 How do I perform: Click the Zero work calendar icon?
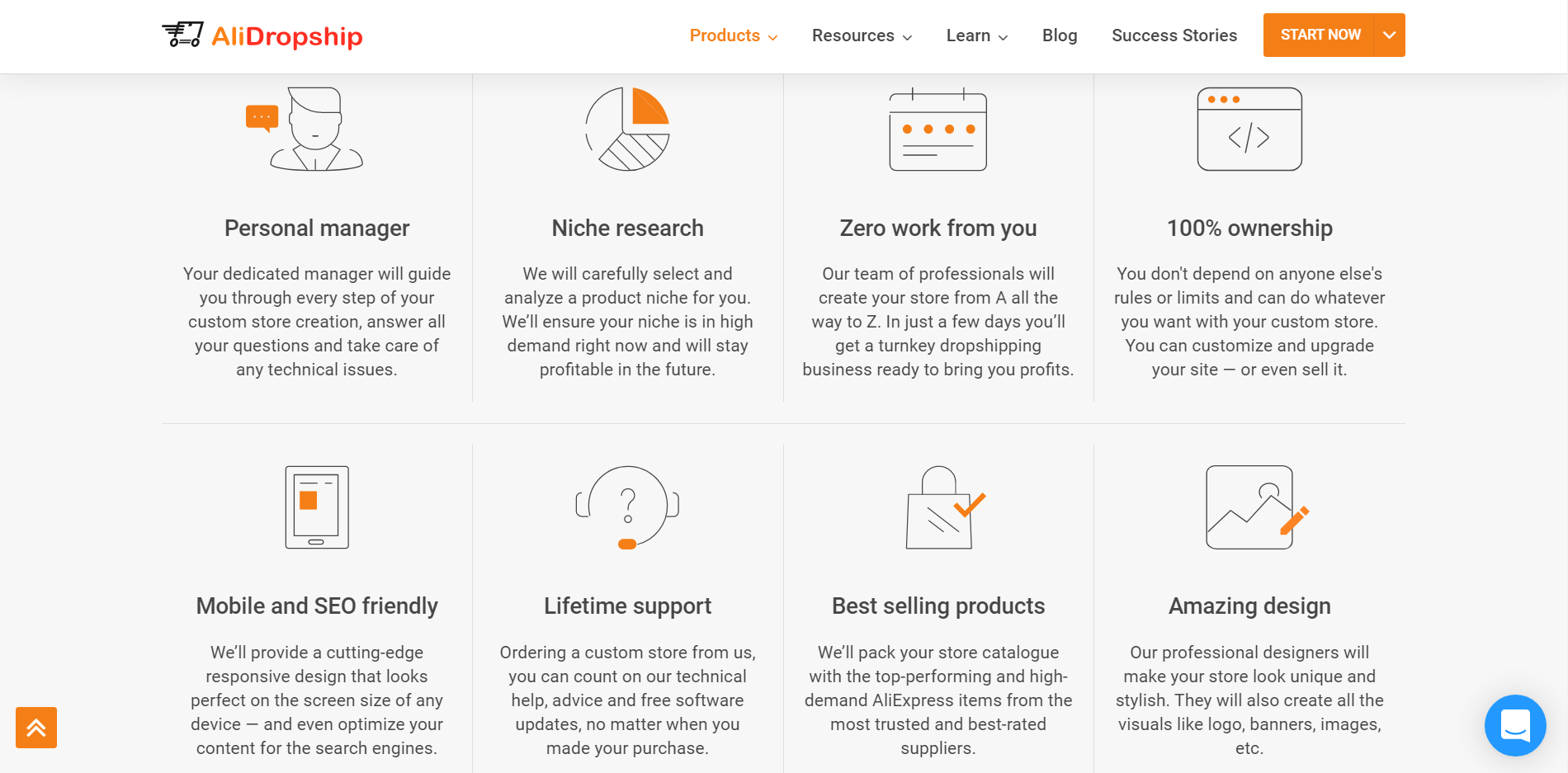click(x=938, y=129)
